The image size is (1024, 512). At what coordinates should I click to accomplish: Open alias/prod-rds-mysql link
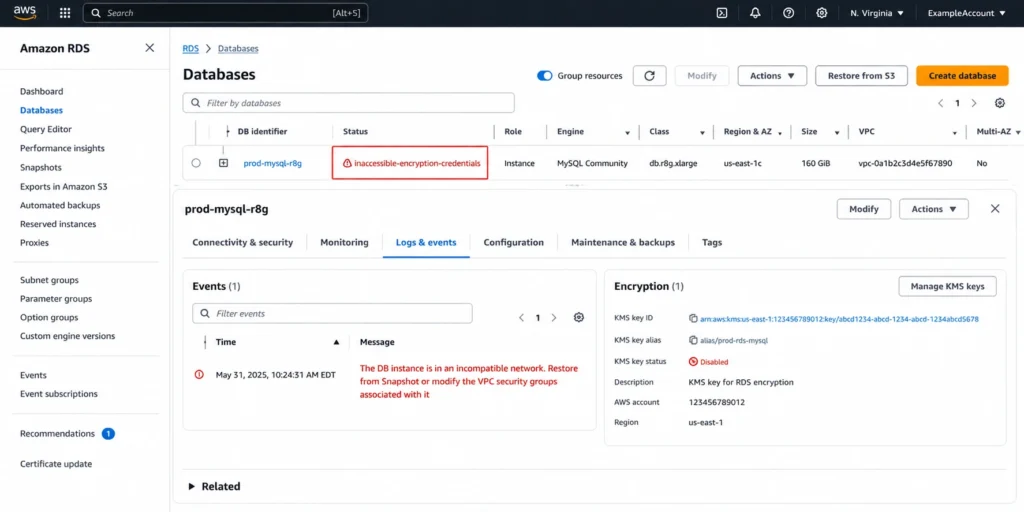pyautogui.click(x=733, y=340)
